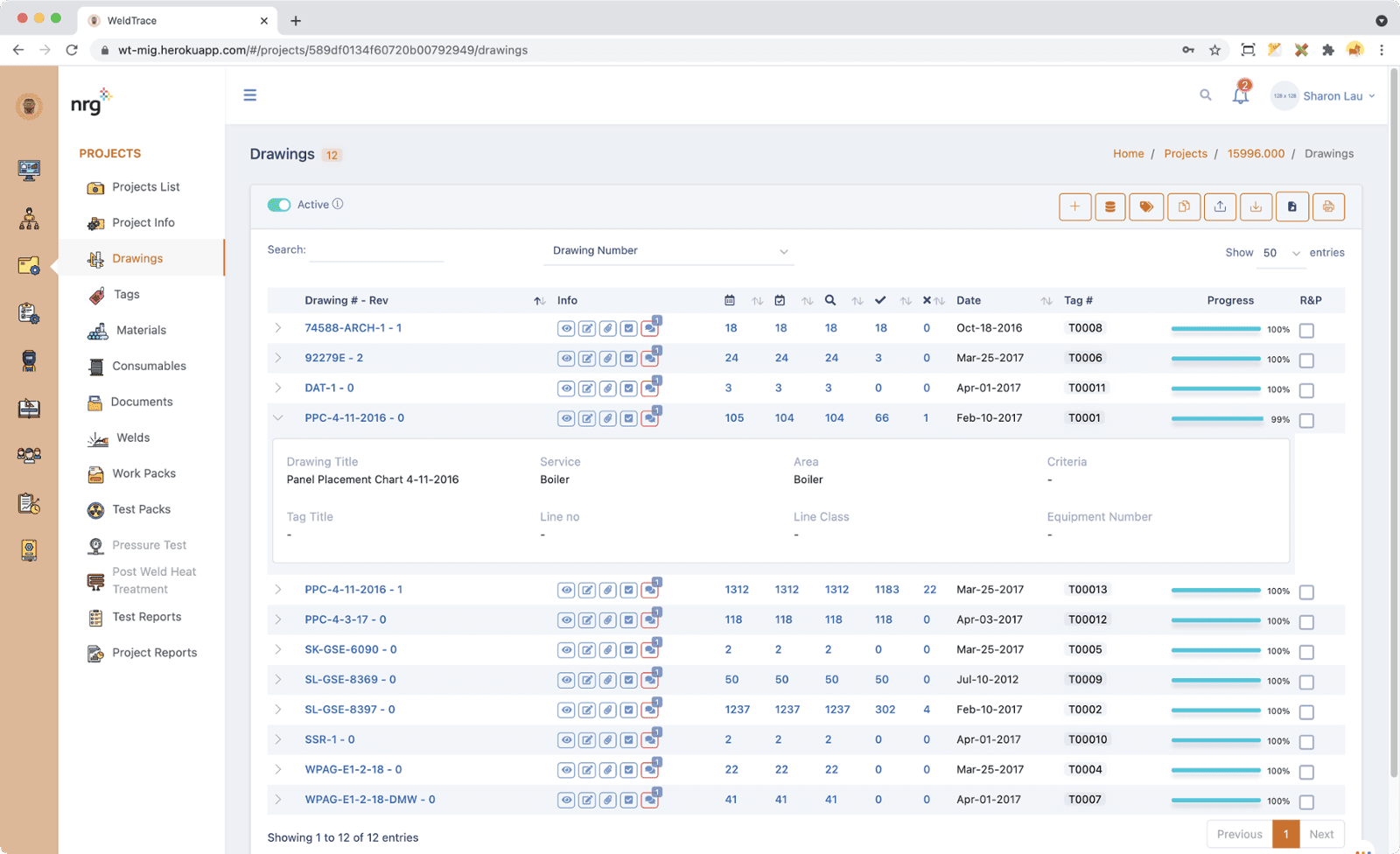This screenshot has width=1400, height=854.
Task: Expand the SK-GSE-6090 - 0 row
Action: (278, 650)
